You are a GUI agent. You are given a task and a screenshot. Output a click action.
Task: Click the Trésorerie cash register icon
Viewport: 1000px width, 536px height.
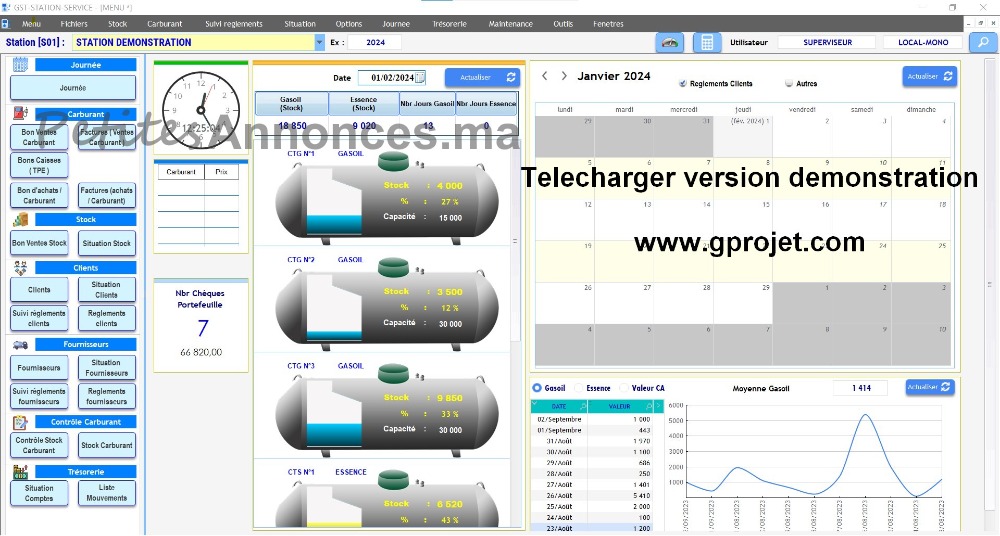click(20, 472)
